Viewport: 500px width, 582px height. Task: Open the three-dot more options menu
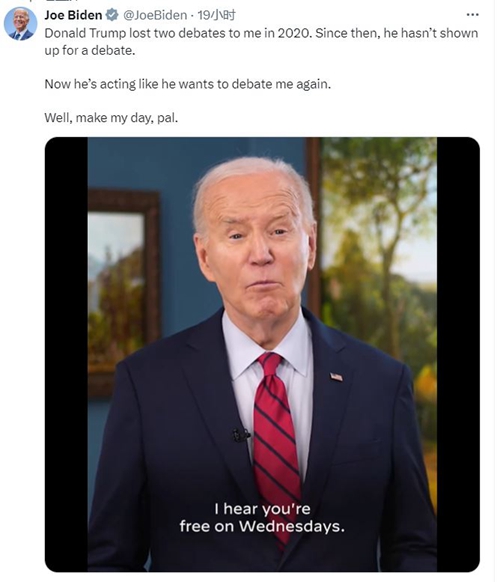point(472,15)
